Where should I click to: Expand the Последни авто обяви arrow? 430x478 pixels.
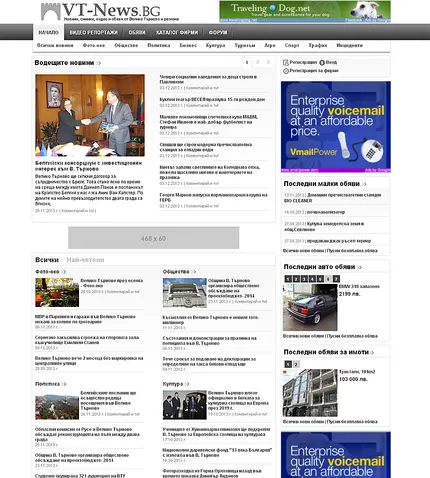pos(359,267)
